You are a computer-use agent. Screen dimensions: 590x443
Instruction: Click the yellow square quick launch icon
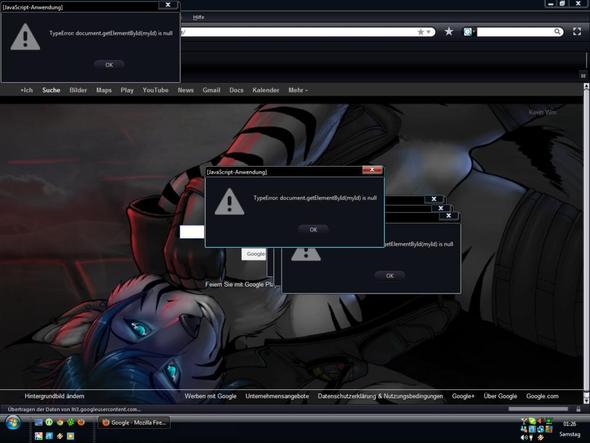pyautogui.click(x=70, y=436)
